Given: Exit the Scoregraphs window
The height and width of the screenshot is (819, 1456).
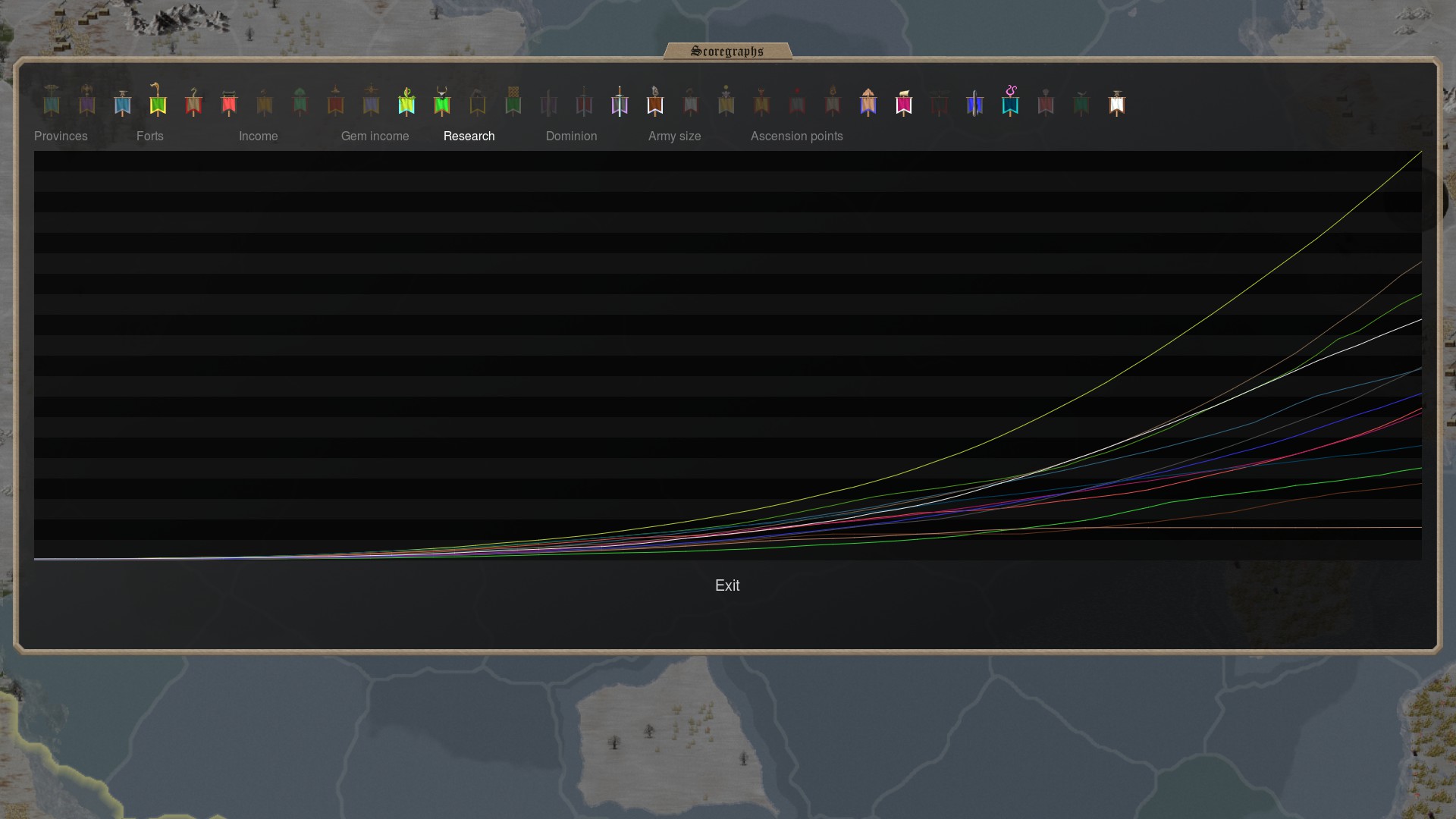Looking at the screenshot, I should coord(727,585).
